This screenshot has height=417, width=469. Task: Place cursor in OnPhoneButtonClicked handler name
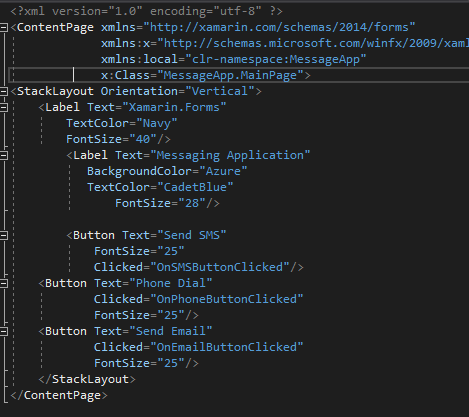click(x=226, y=299)
